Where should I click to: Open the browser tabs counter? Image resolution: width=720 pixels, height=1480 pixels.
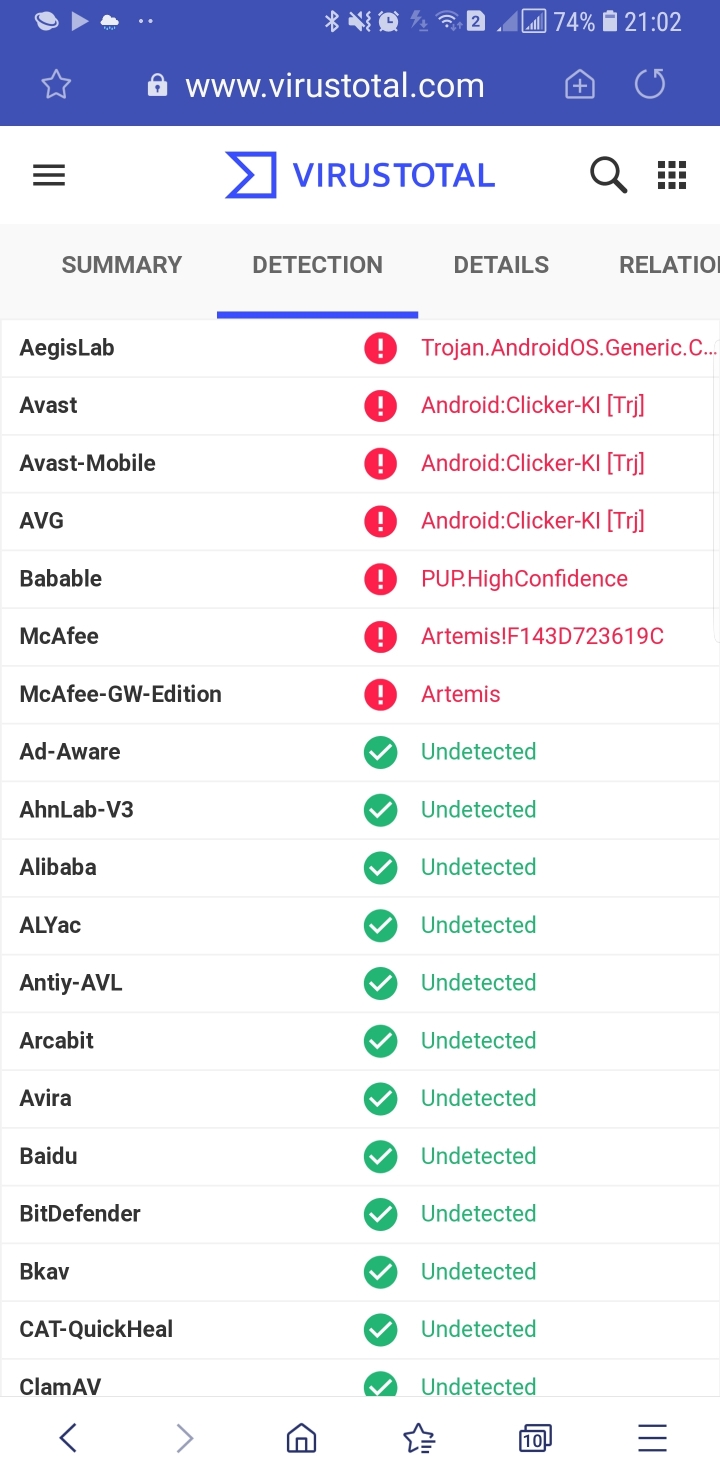[x=535, y=1438]
